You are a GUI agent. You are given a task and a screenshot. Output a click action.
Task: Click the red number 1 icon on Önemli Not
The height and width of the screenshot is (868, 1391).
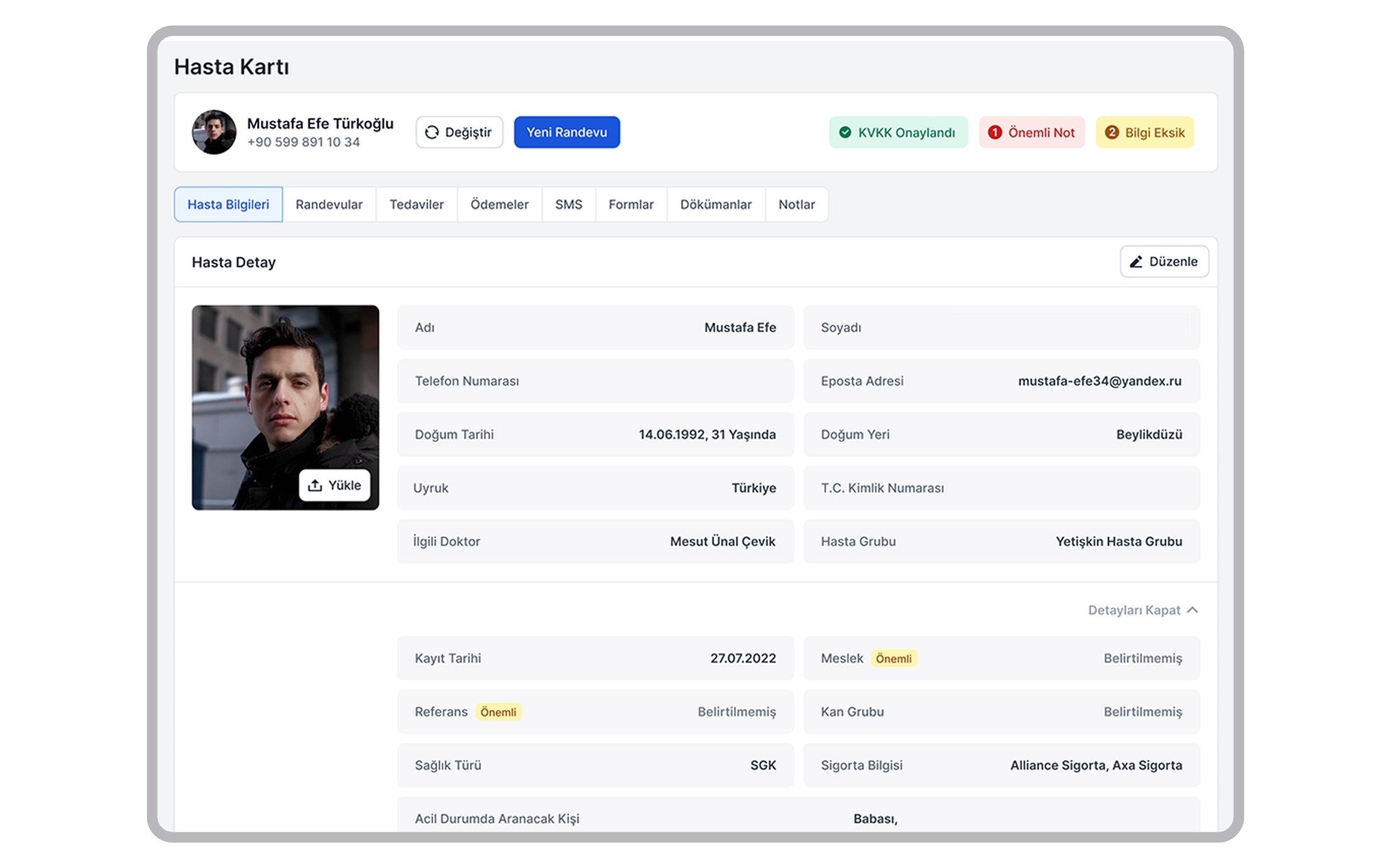pyautogui.click(x=995, y=133)
